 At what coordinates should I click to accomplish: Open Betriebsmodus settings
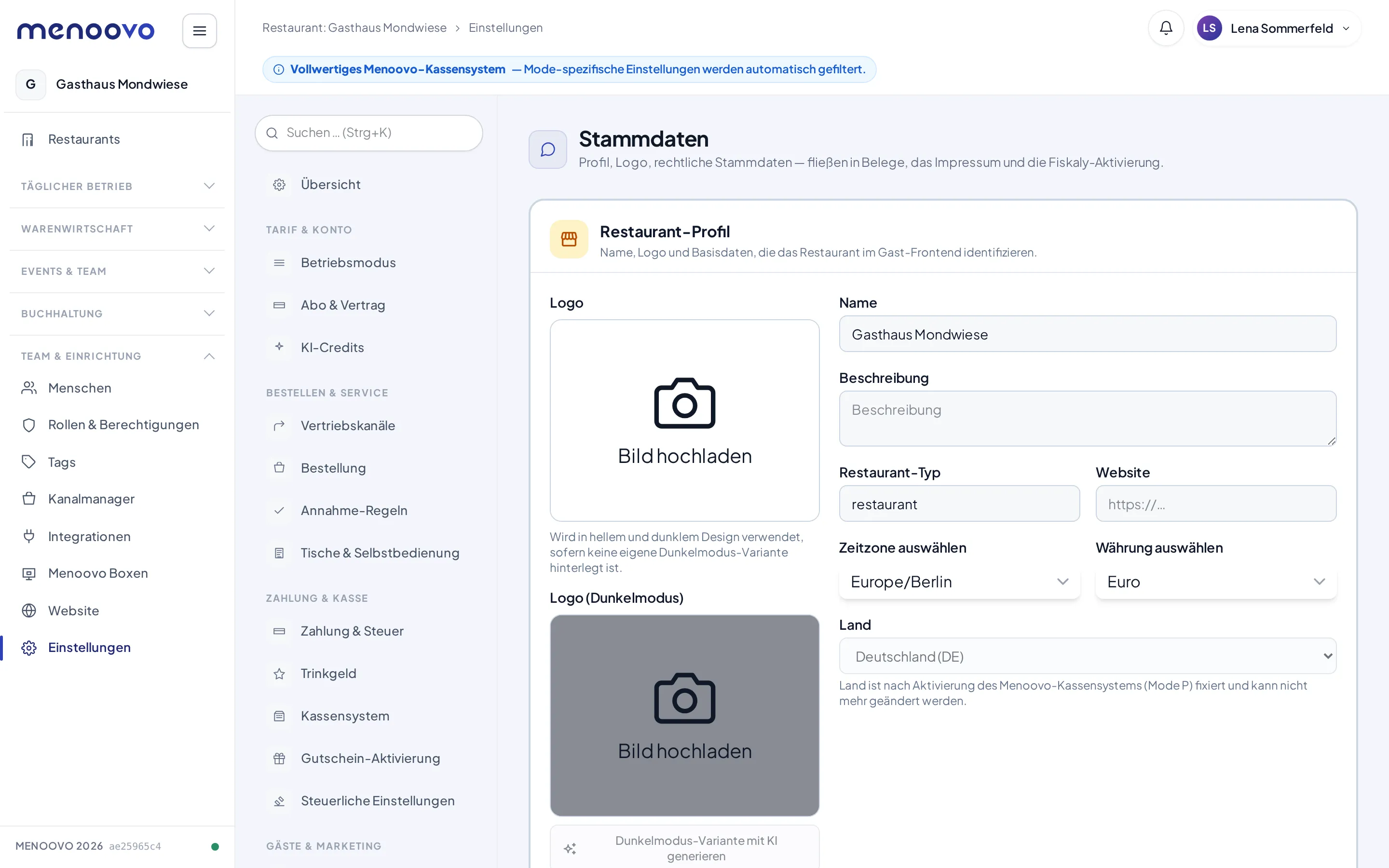click(369, 263)
